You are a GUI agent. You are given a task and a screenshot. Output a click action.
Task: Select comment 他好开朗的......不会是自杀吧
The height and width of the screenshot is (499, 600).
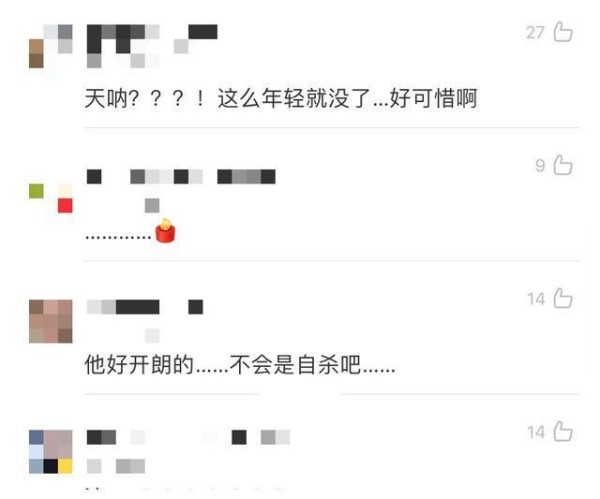(240, 365)
